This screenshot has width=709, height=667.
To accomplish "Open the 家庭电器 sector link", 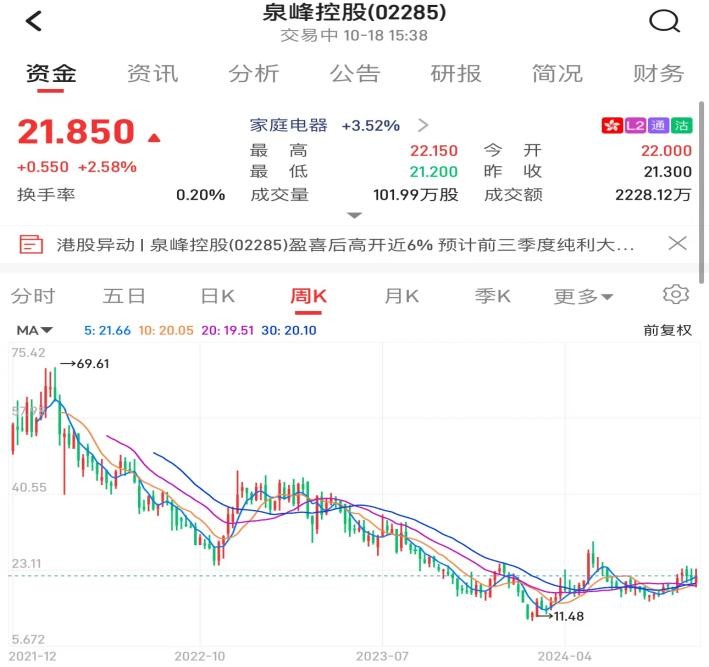I will [x=288, y=125].
